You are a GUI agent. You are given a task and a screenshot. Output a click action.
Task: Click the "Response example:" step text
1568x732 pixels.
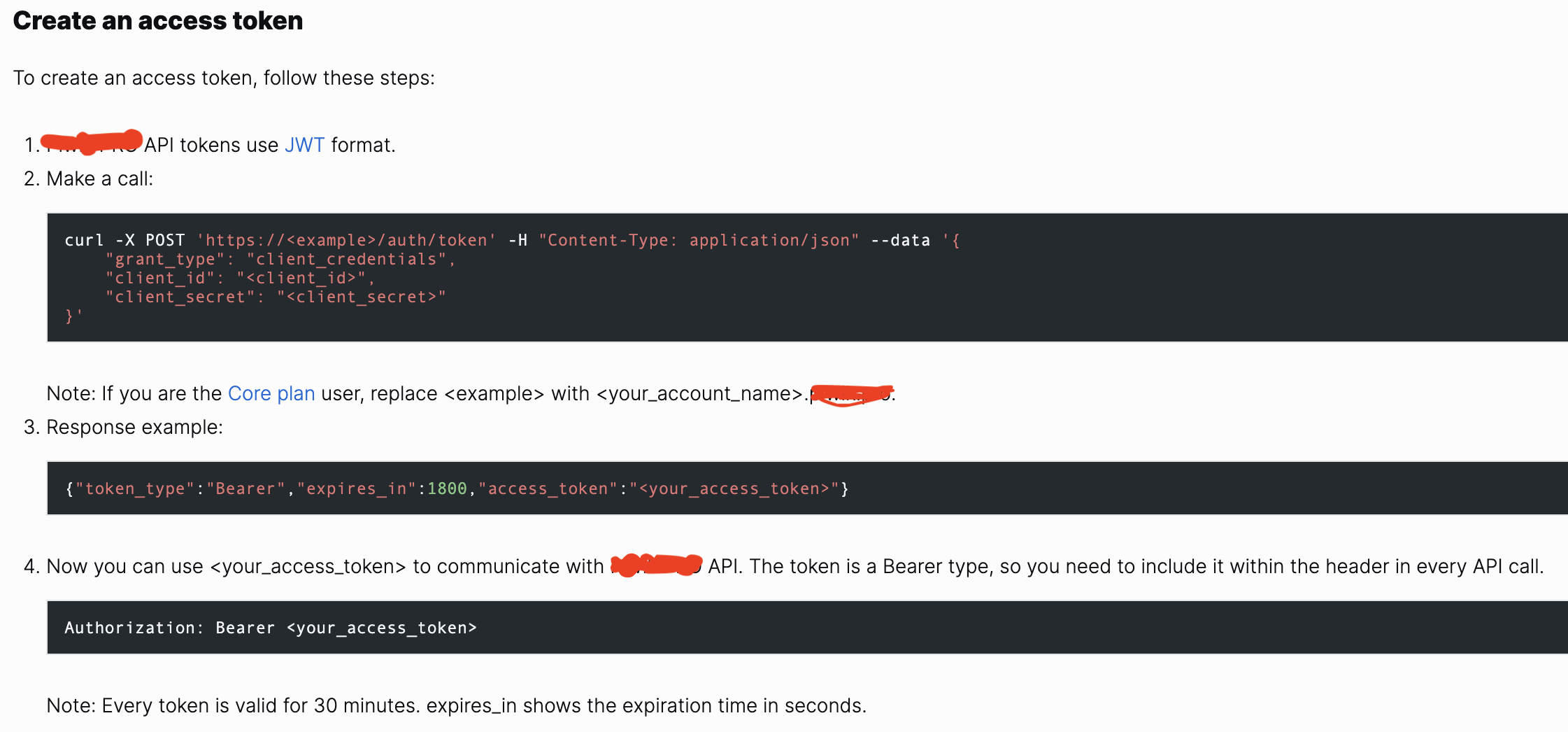(x=134, y=427)
